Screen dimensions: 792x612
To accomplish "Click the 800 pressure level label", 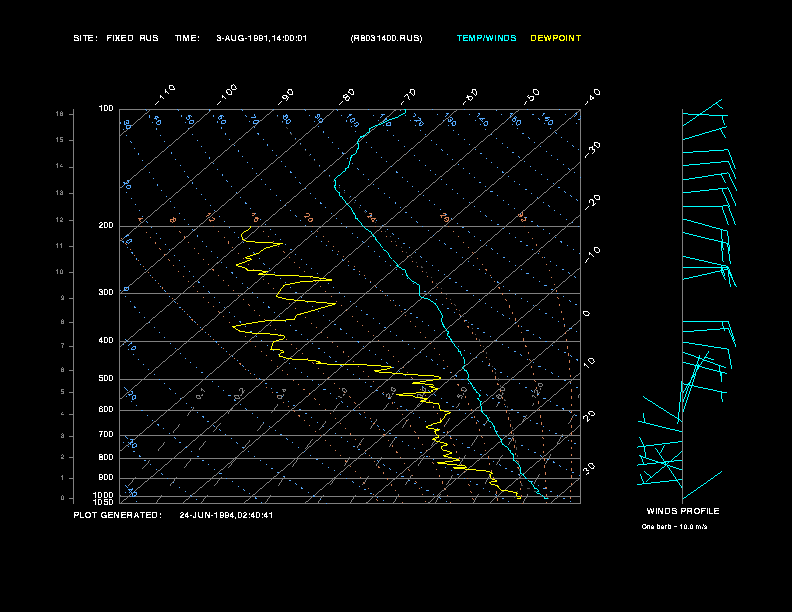I will point(106,457).
